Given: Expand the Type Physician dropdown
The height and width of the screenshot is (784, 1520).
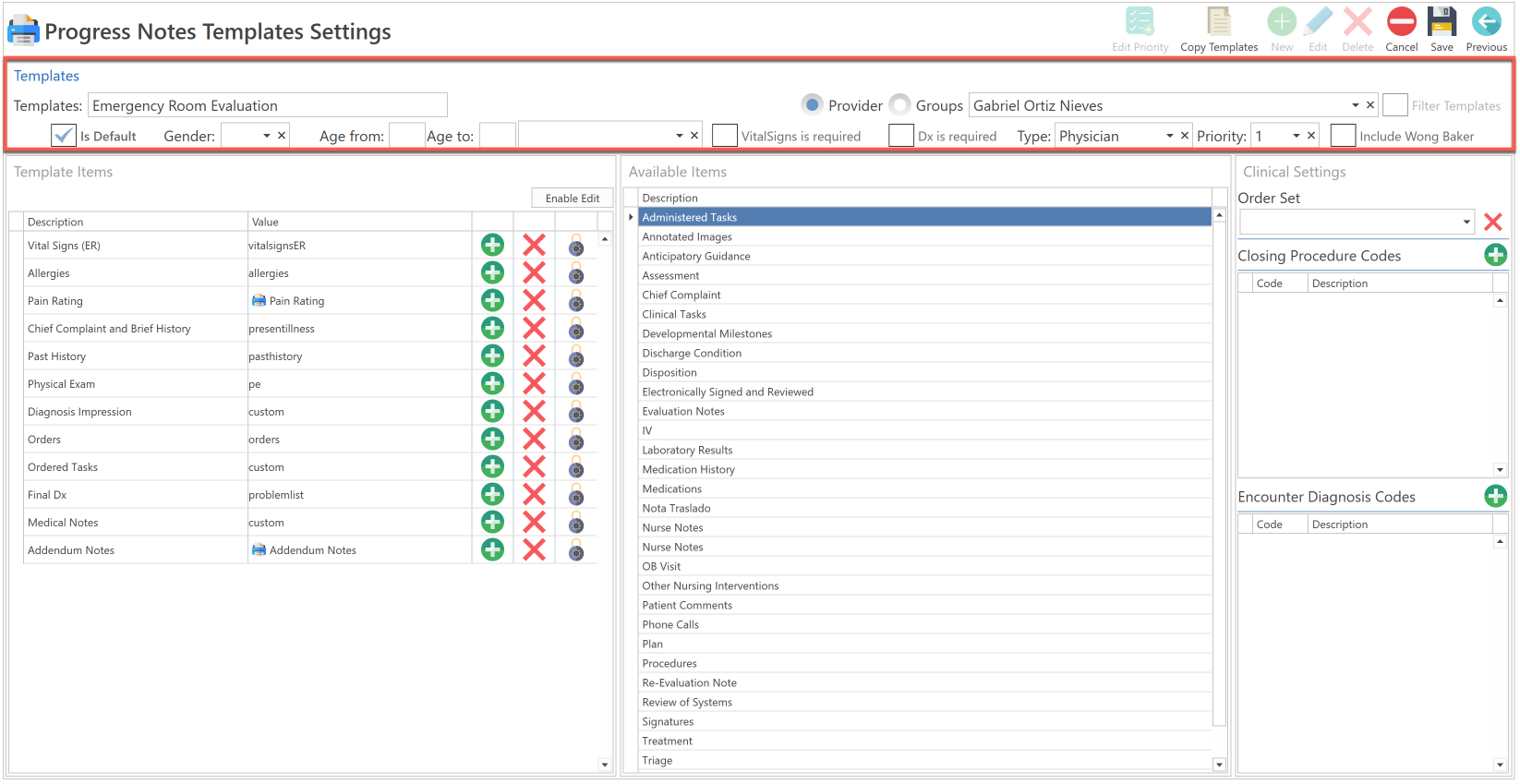Looking at the screenshot, I should [1170, 136].
